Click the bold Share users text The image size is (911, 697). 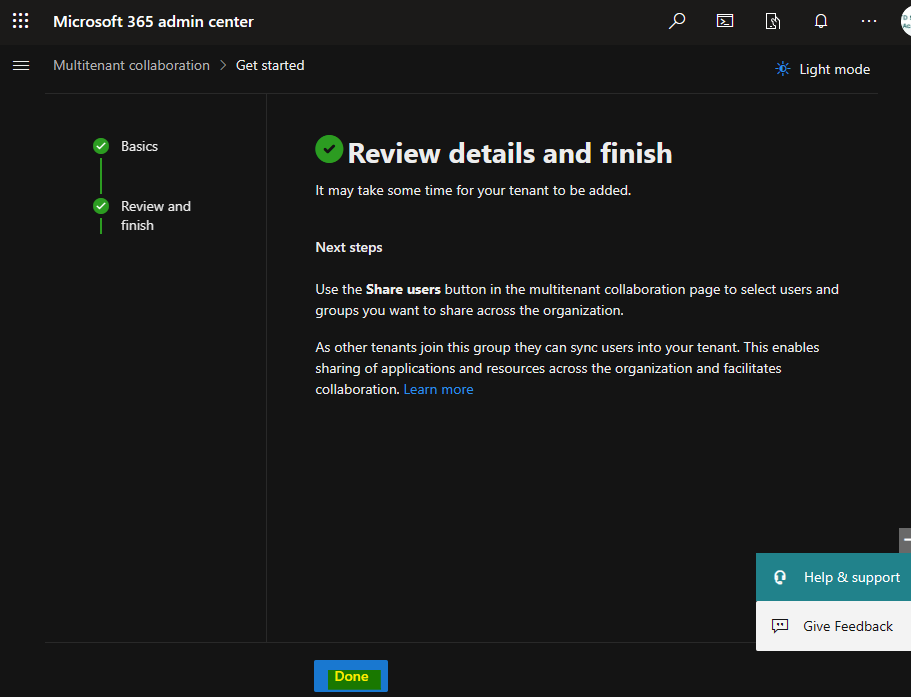(403, 289)
